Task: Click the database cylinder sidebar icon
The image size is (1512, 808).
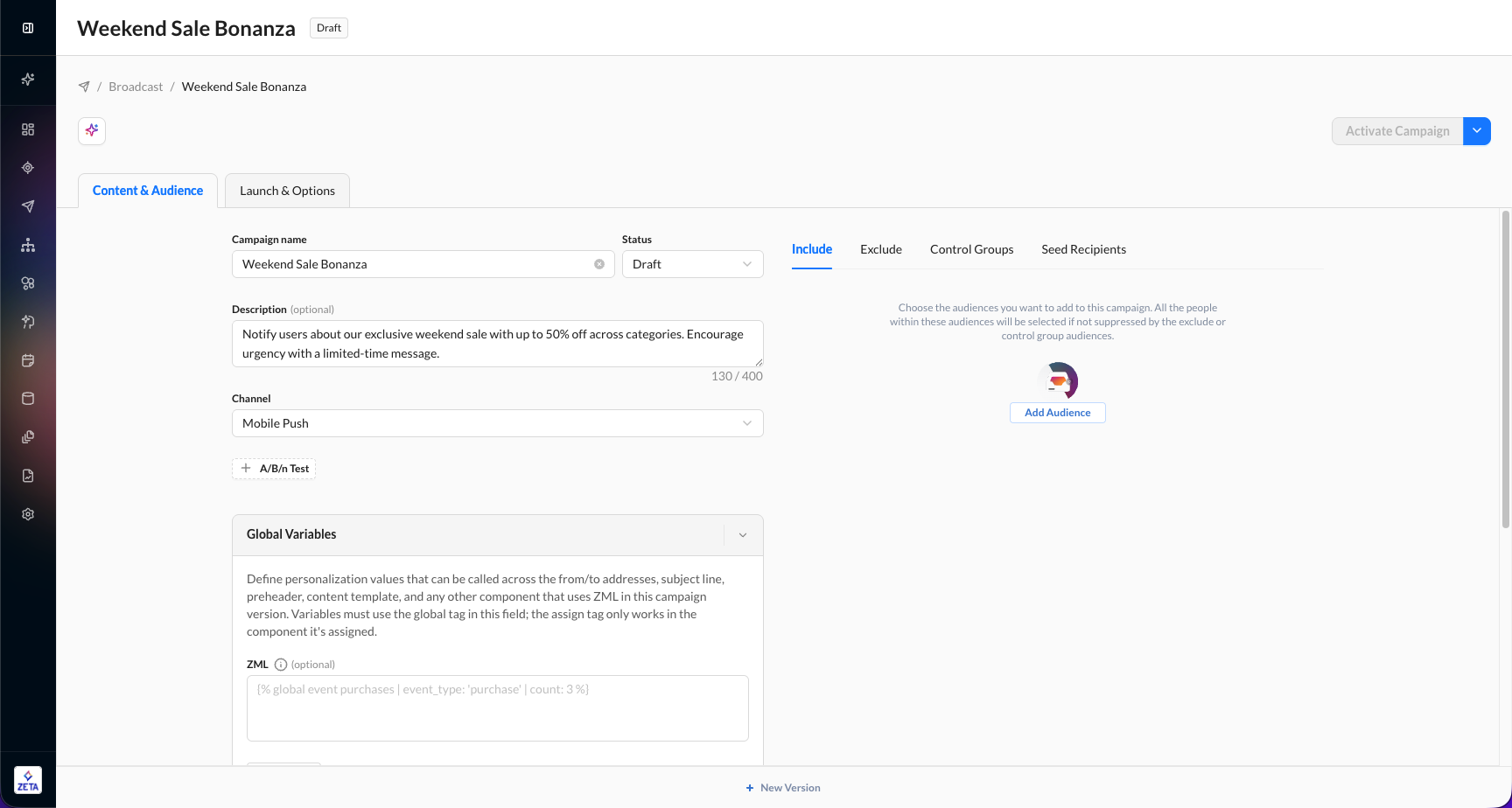Action: click(28, 399)
